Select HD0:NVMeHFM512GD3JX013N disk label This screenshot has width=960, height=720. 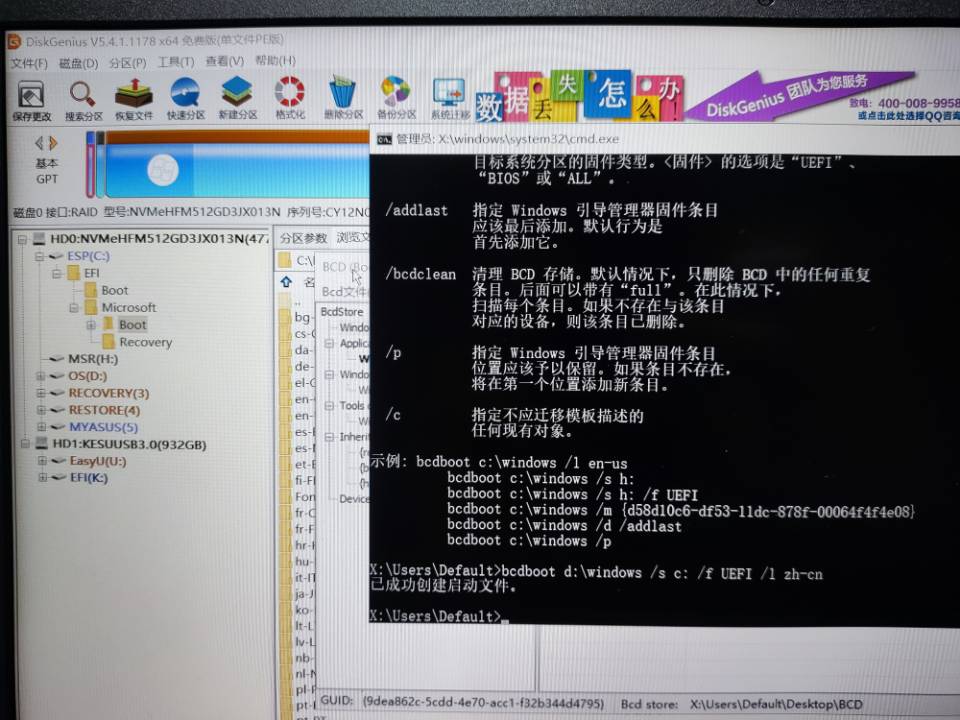(159, 238)
